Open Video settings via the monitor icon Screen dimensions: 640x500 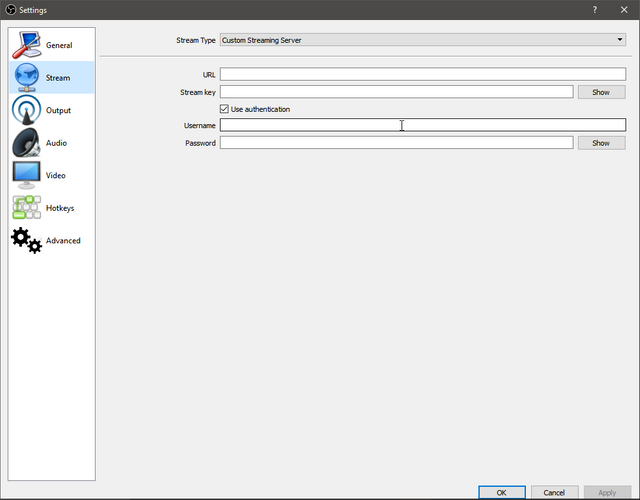pyautogui.click(x=27, y=176)
